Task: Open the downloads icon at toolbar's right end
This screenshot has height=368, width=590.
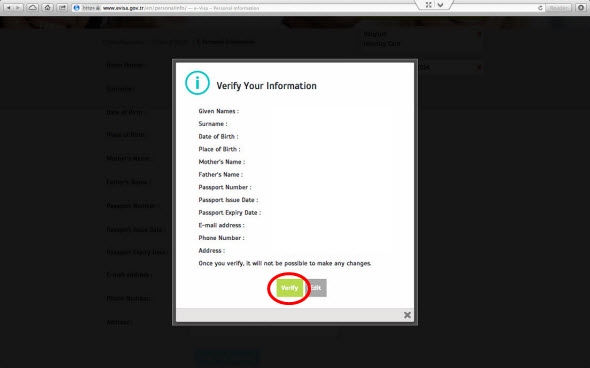Action: pos(581,8)
